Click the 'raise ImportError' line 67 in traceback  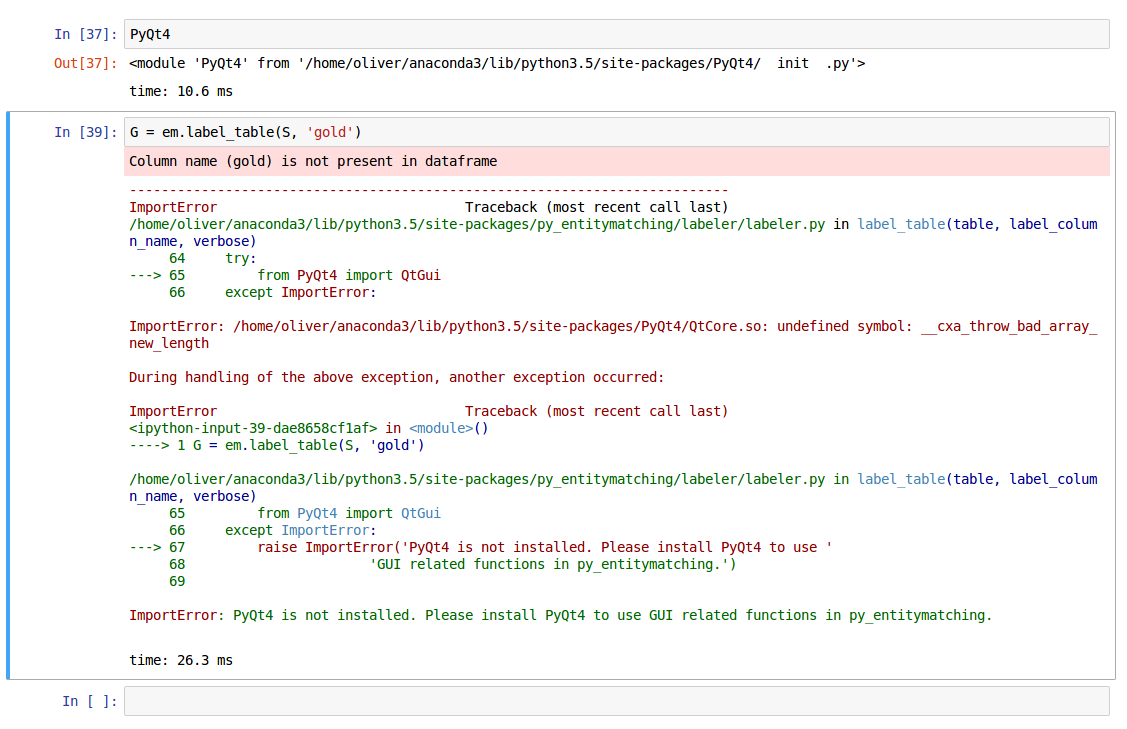pos(544,547)
